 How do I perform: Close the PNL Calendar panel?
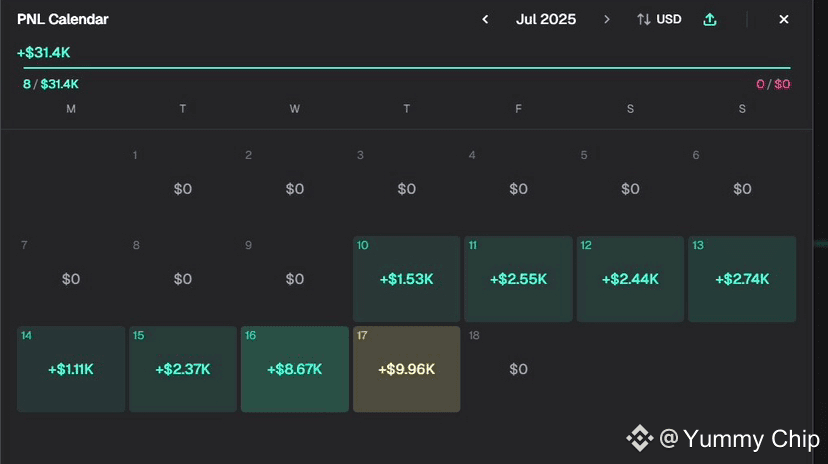[x=784, y=19]
